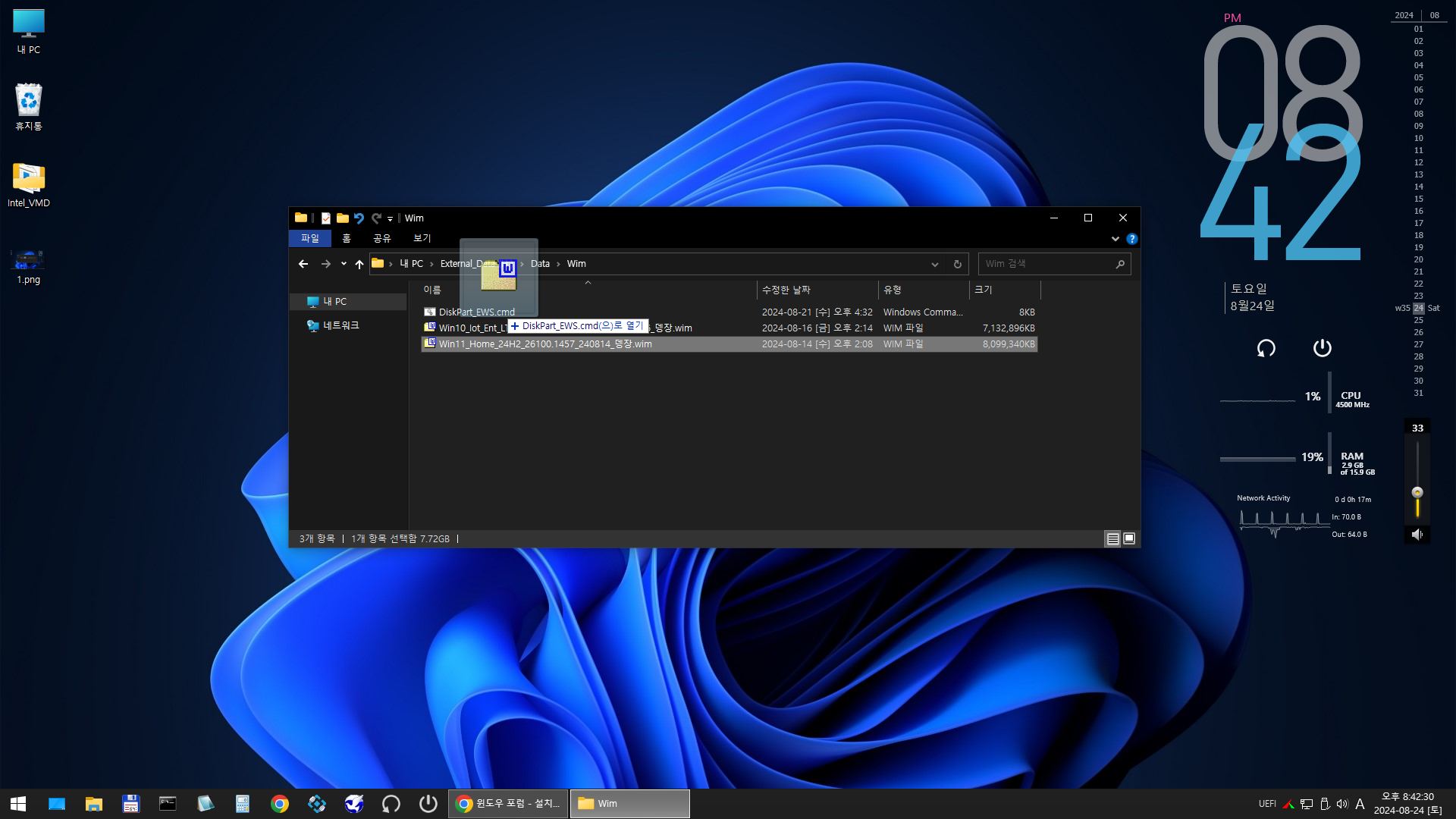
Task: Switch to details view in status bar
Action: coord(1112,539)
